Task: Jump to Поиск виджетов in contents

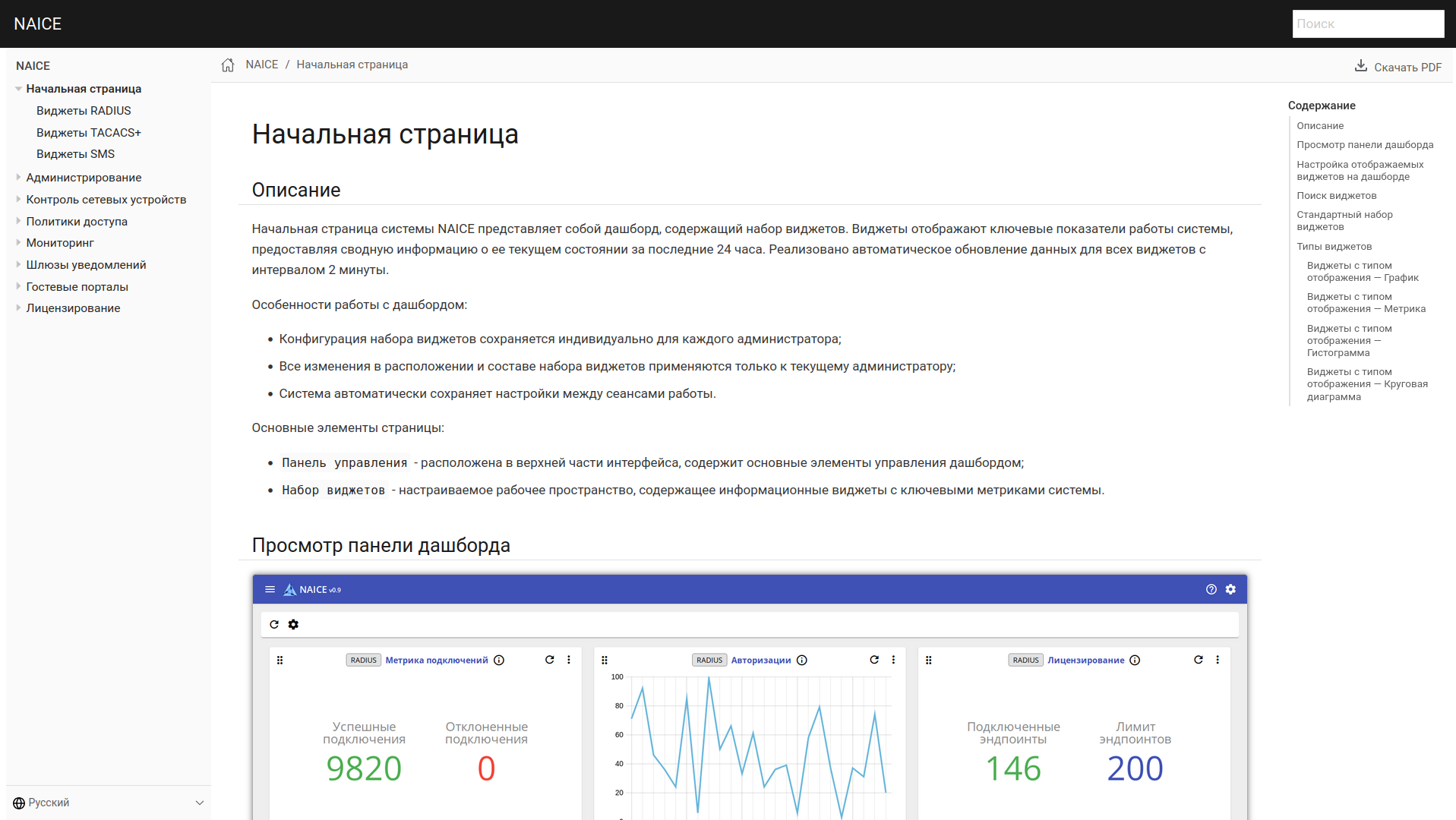Action: pos(1336,196)
